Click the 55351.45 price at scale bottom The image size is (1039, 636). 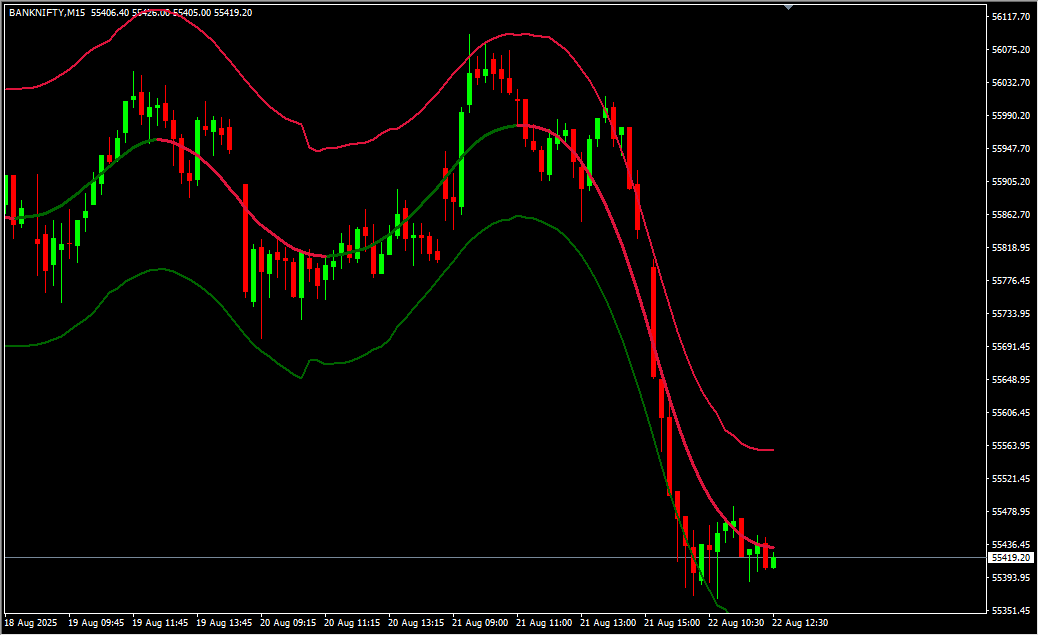[1010, 611]
